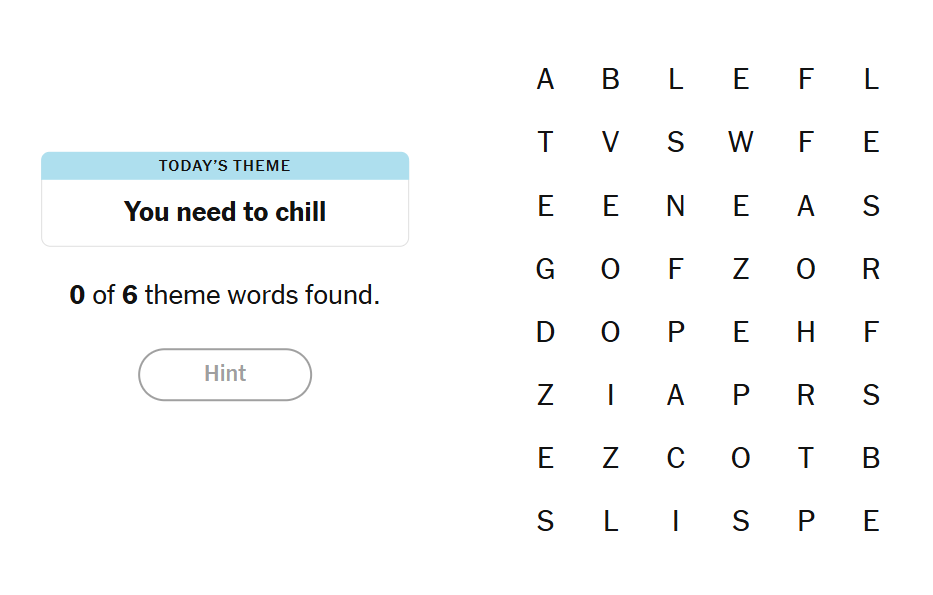
Task: Choose the letter C tile
Action: pyautogui.click(x=675, y=458)
